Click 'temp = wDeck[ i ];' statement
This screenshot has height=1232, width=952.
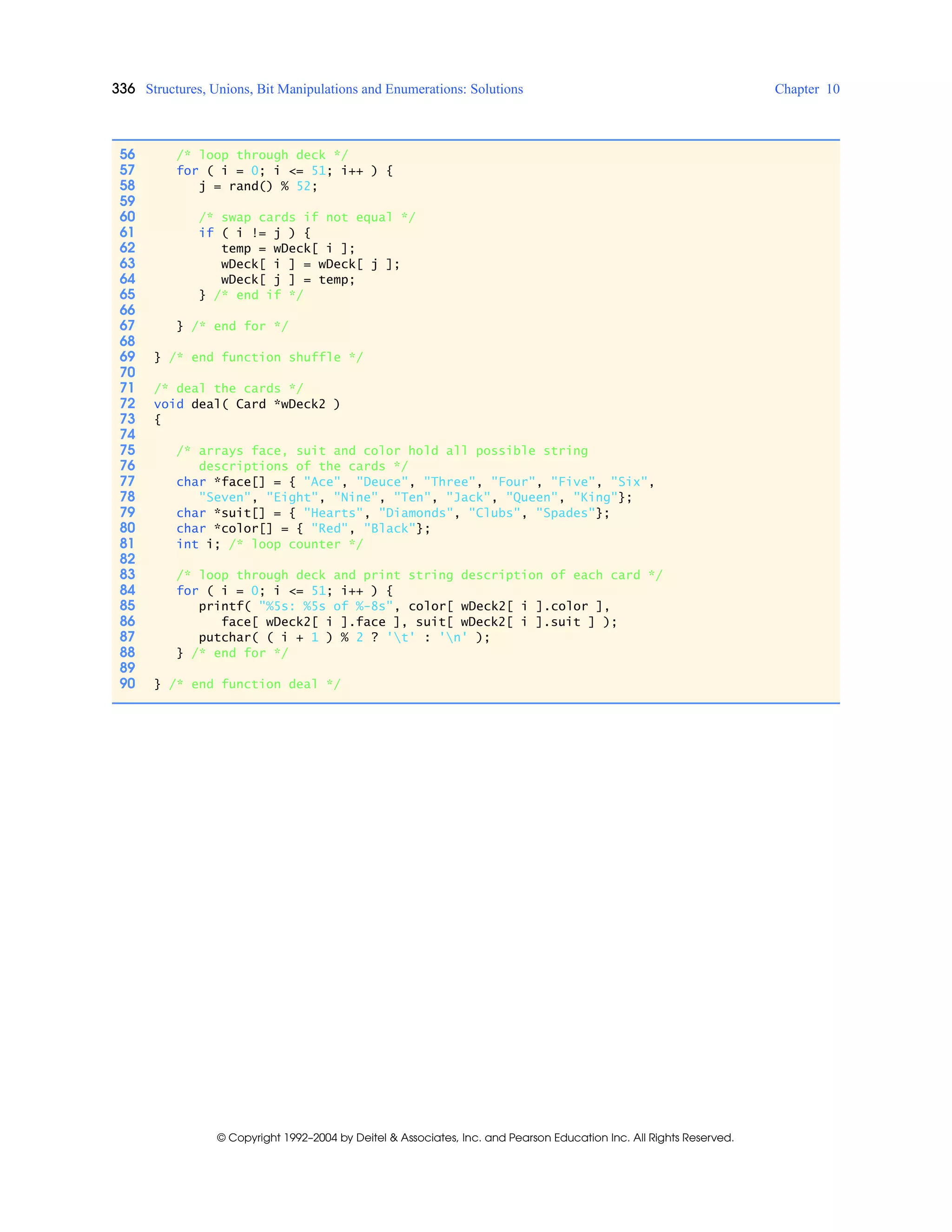click(288, 248)
